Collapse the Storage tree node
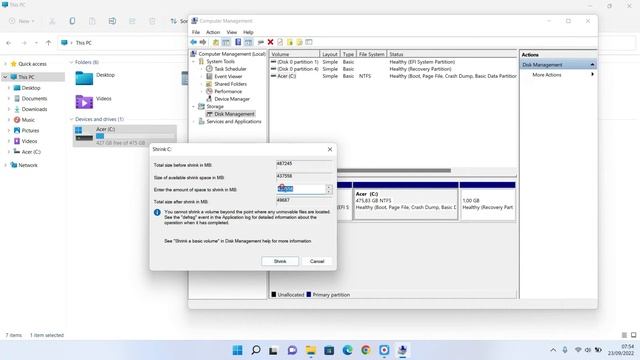The width and height of the screenshot is (640, 360). click(194, 107)
